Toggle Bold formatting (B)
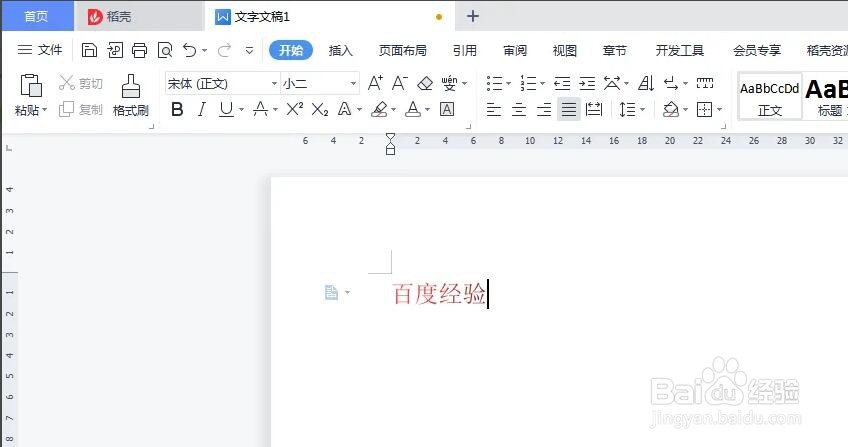This screenshot has height=447, width=848. (x=177, y=110)
